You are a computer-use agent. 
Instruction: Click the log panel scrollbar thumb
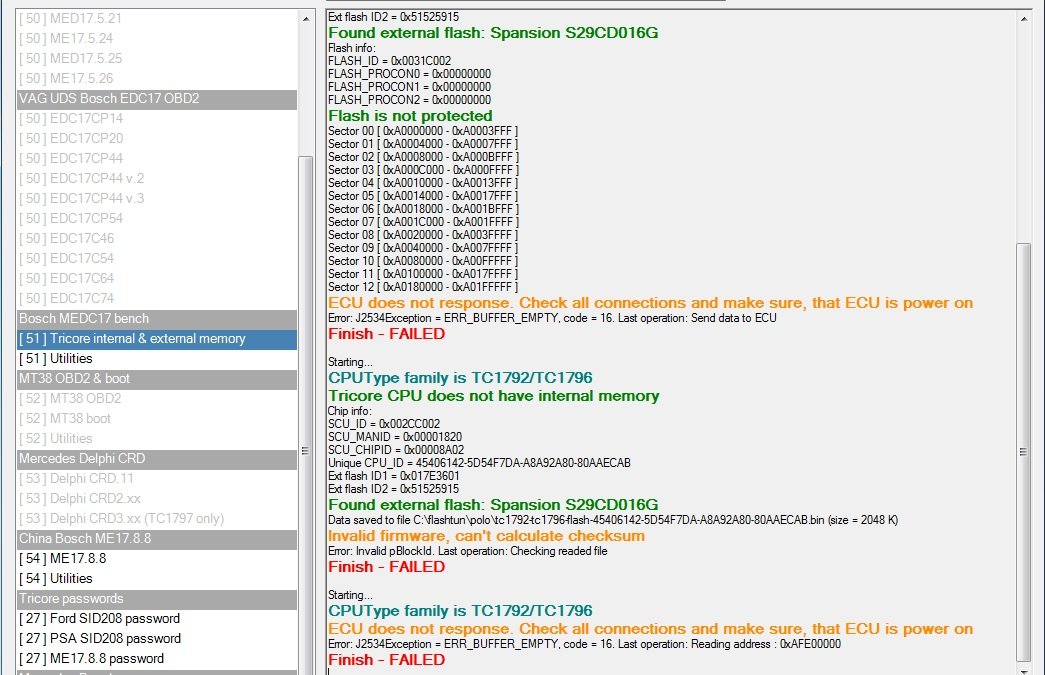point(1023,450)
